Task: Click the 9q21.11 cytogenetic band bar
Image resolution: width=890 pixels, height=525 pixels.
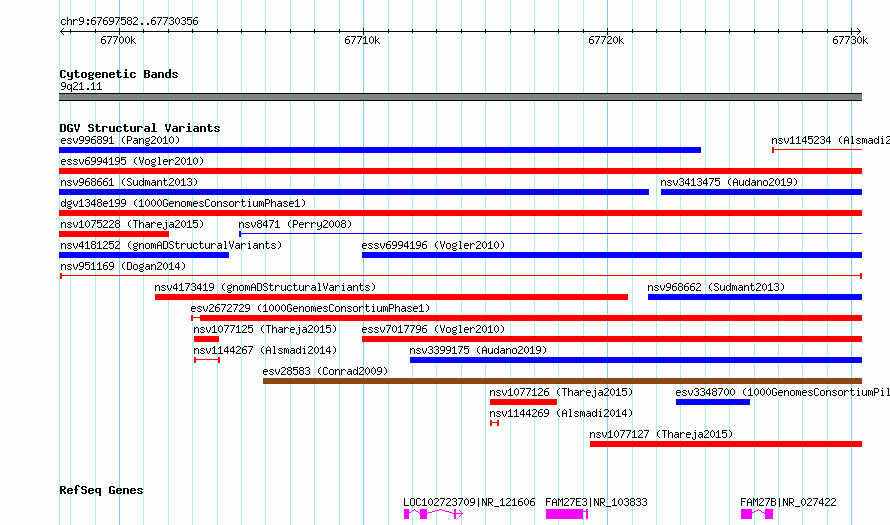Action: pyautogui.click(x=460, y=97)
